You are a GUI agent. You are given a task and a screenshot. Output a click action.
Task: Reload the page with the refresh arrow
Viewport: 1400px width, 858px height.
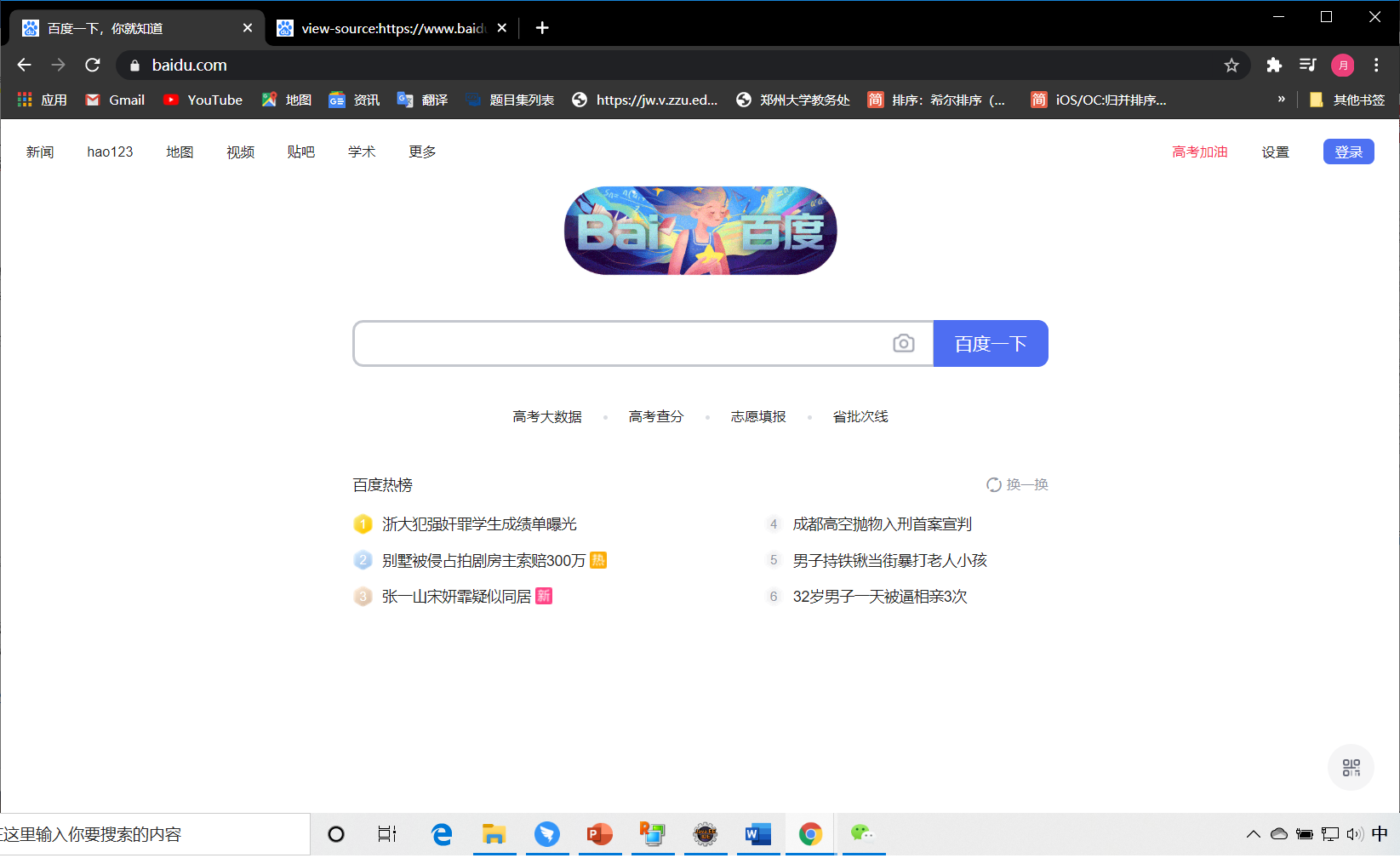pyautogui.click(x=92, y=65)
